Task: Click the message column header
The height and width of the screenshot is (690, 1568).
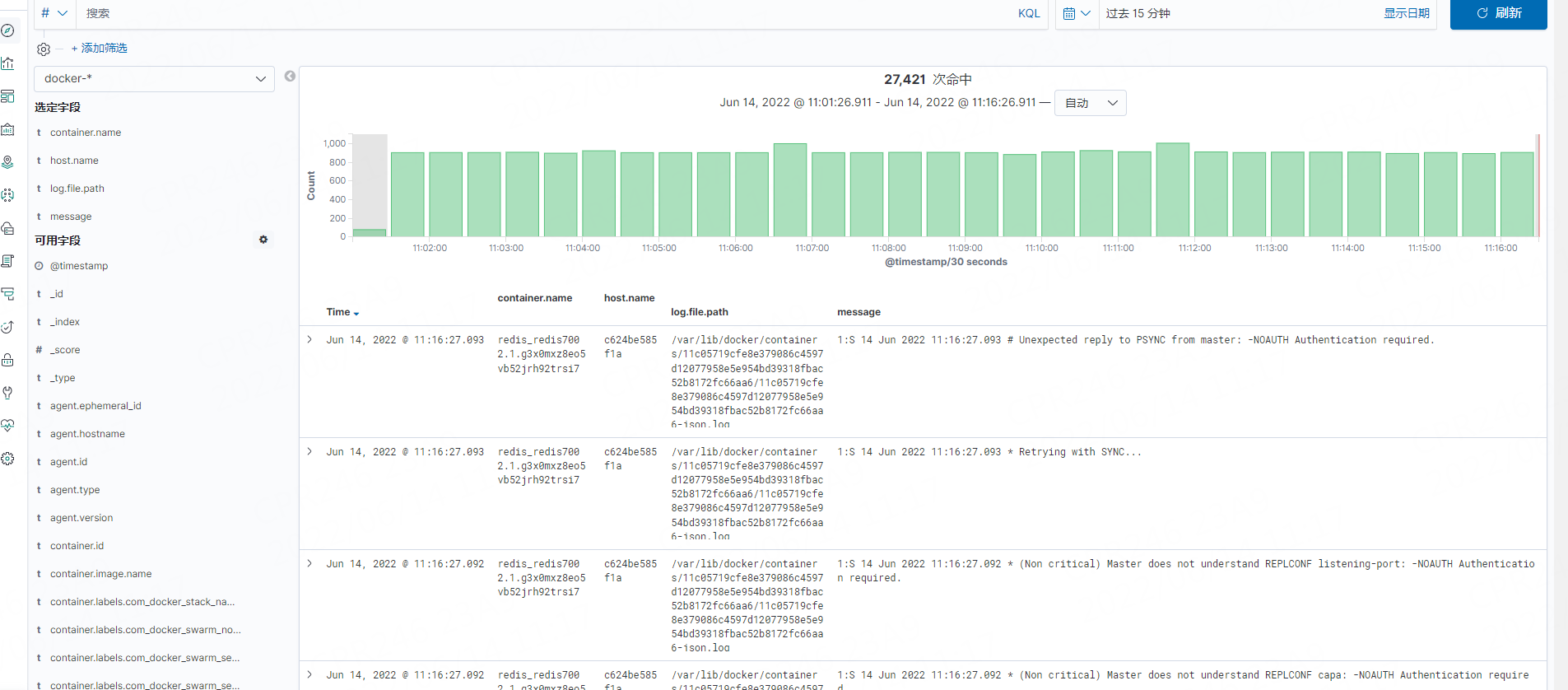Action: tap(858, 312)
